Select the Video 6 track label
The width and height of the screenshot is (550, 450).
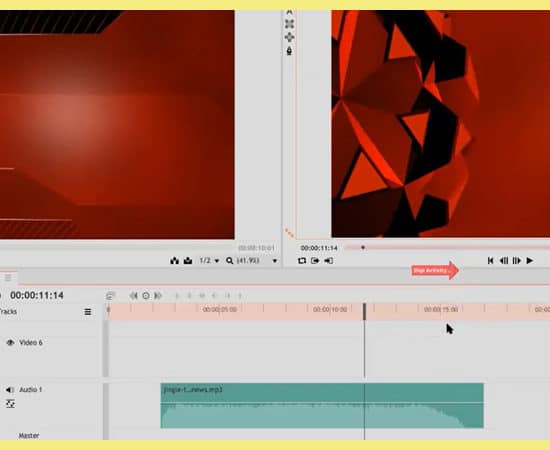pyautogui.click(x=31, y=343)
